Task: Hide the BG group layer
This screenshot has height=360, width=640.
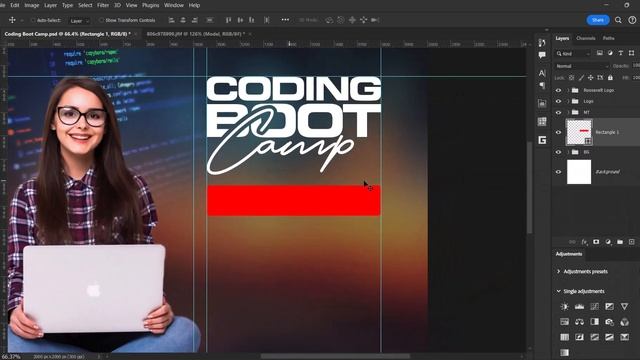Action: (x=558, y=152)
